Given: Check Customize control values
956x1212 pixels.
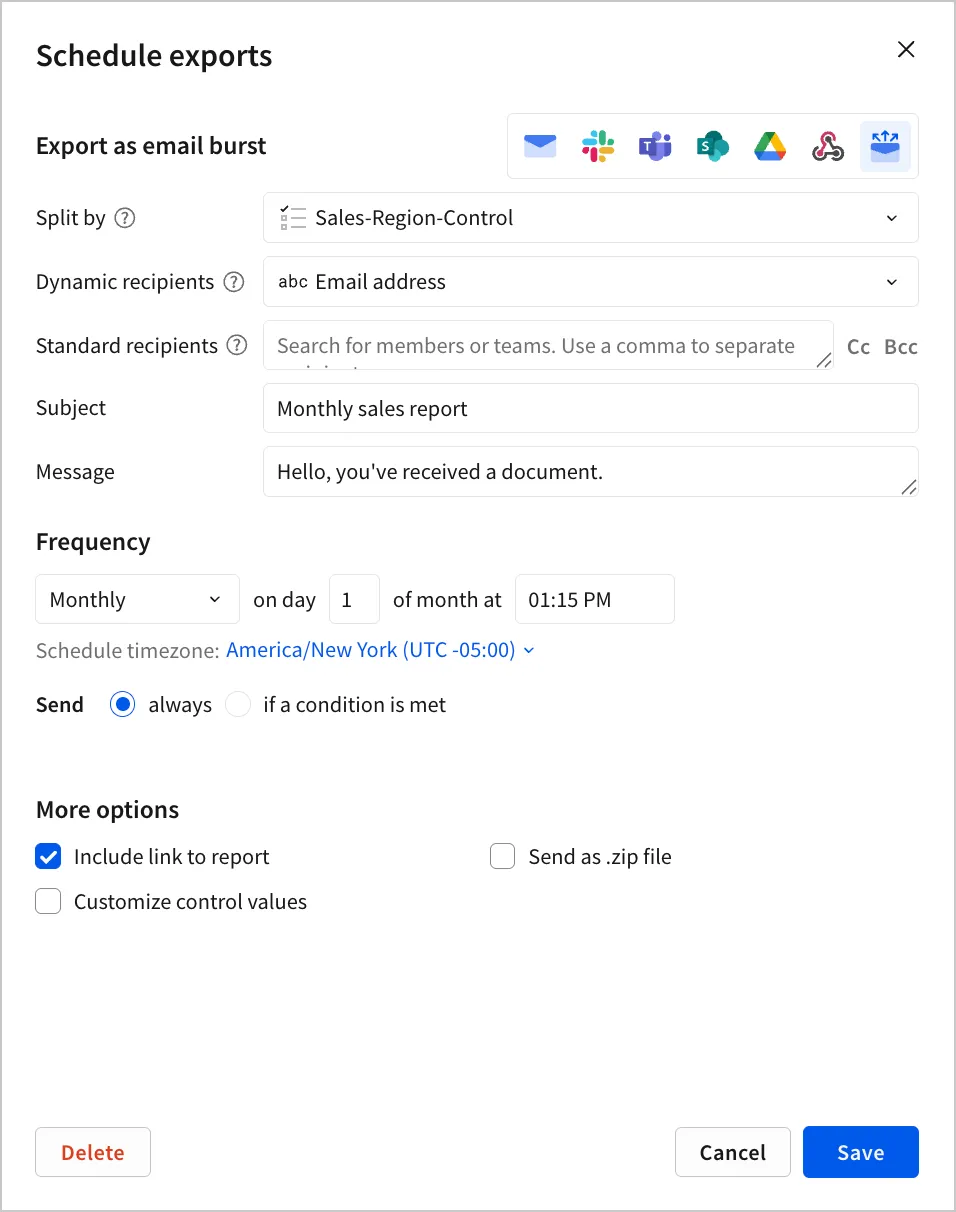Looking at the screenshot, I should [x=48, y=902].
